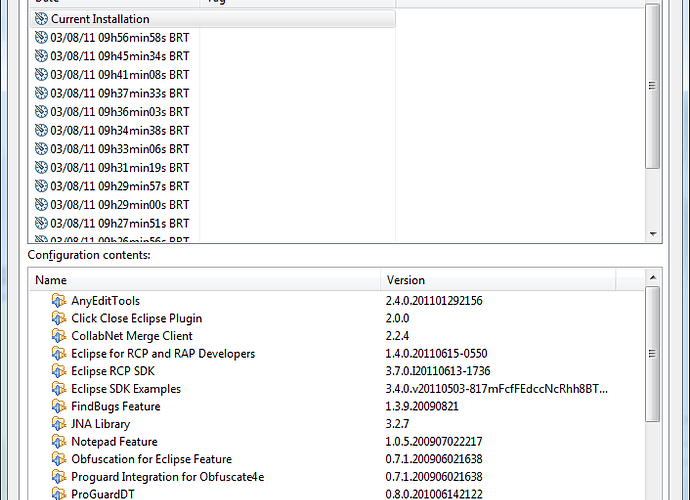This screenshot has width=690, height=500.
Task: Click the ProGuardDT feature icon
Action: (59, 494)
